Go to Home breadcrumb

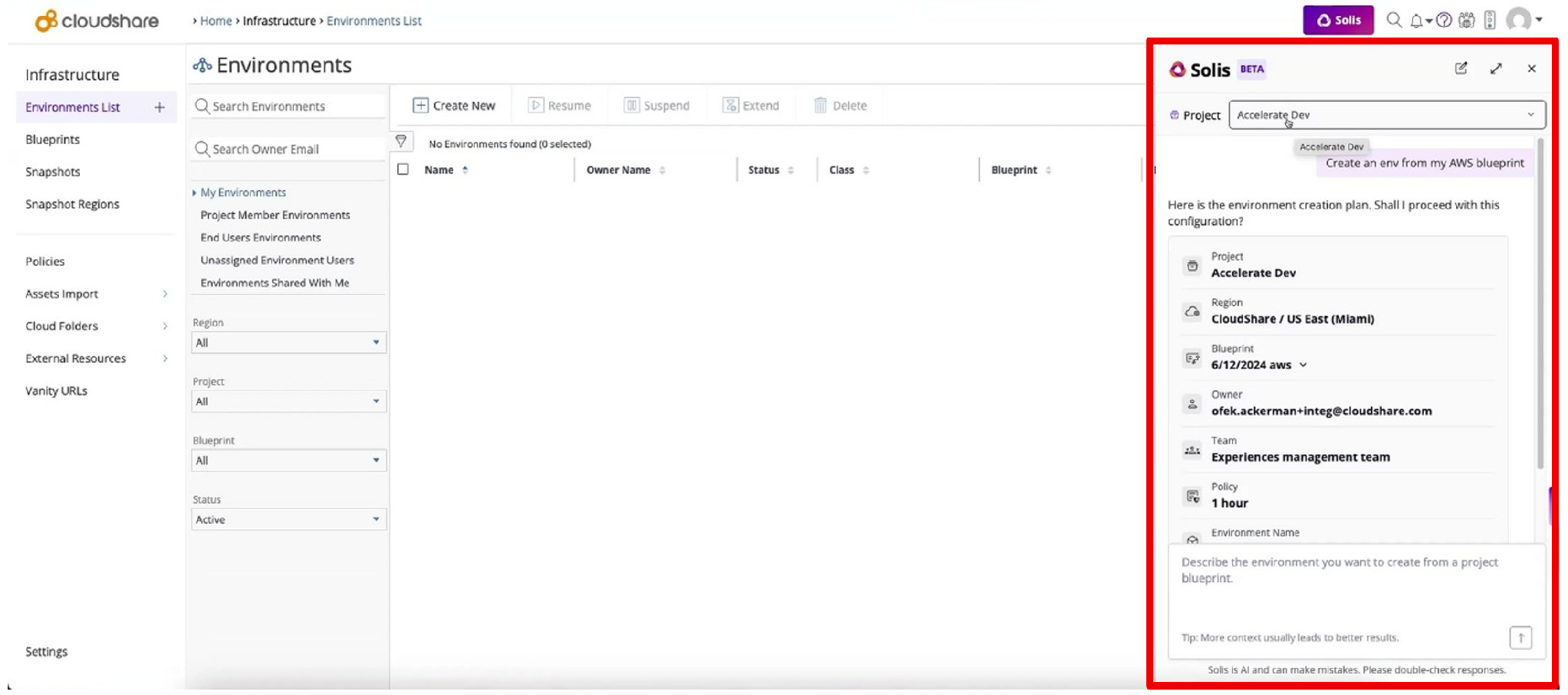click(x=215, y=21)
